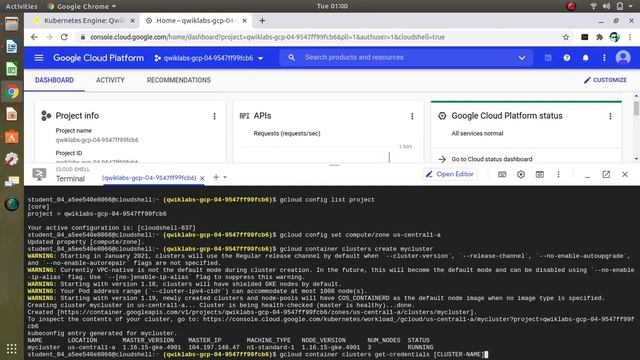Open the project selector dropdown
Image resolution: width=640 pixels, height=360 pixels.
pyautogui.click(x=209, y=58)
